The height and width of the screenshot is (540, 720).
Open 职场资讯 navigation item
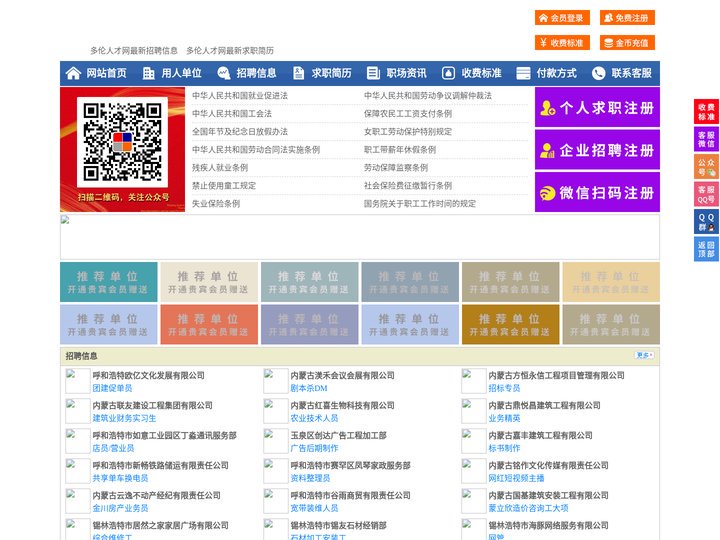406,73
